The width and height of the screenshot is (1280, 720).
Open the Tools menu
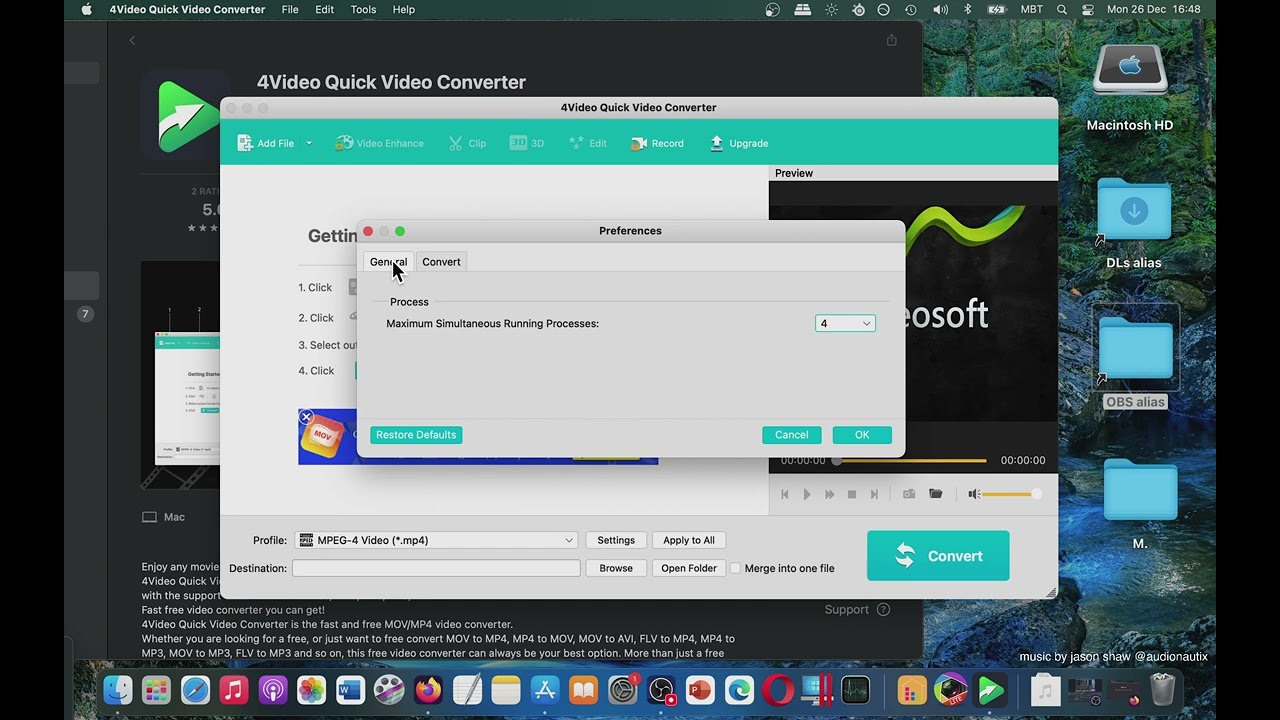coord(364,10)
